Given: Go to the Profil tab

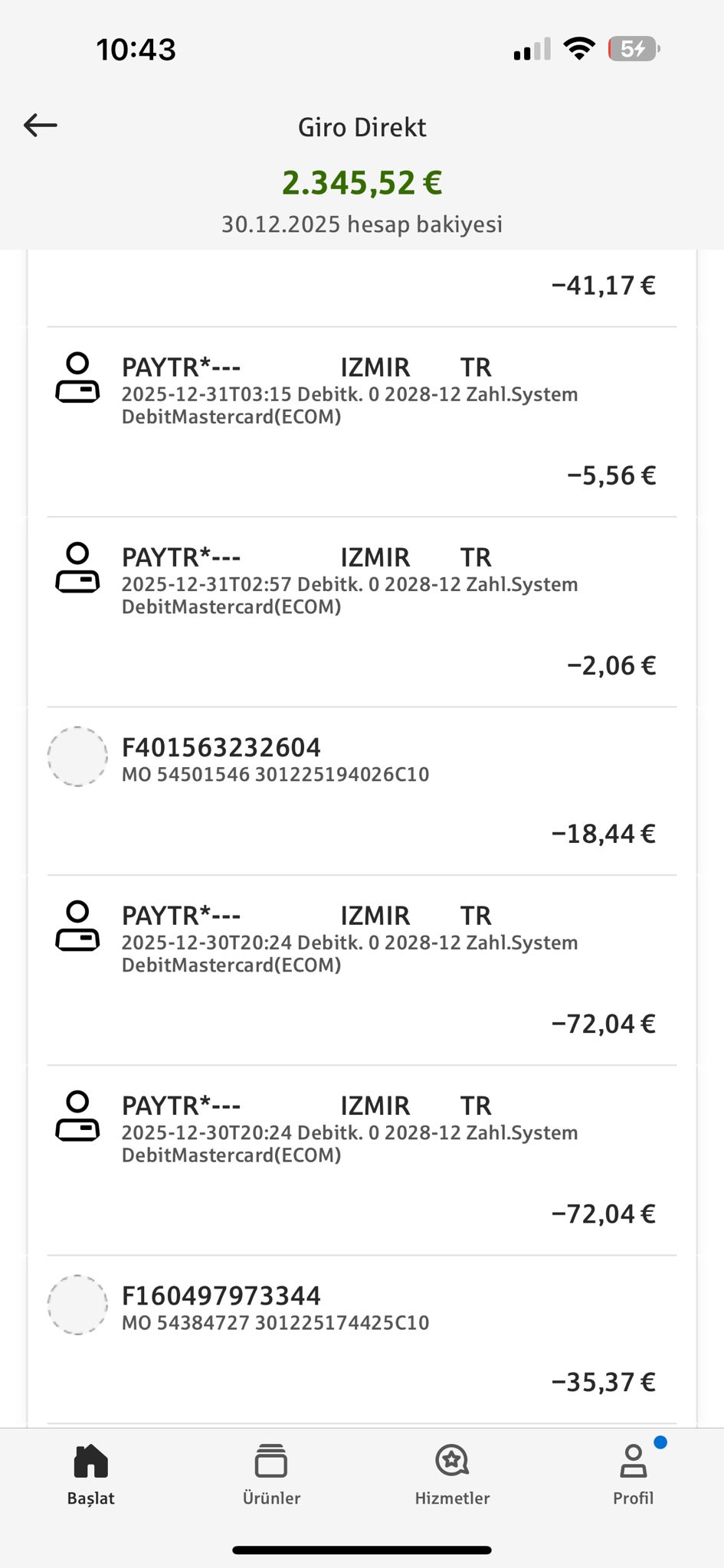Looking at the screenshot, I should point(633,1475).
